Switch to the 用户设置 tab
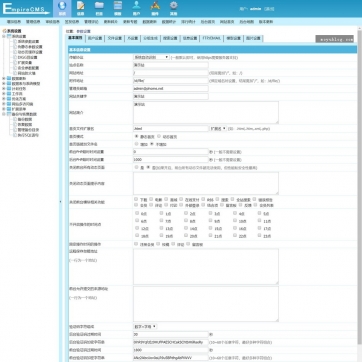This screenshot has height=362, width=362. coord(95,38)
